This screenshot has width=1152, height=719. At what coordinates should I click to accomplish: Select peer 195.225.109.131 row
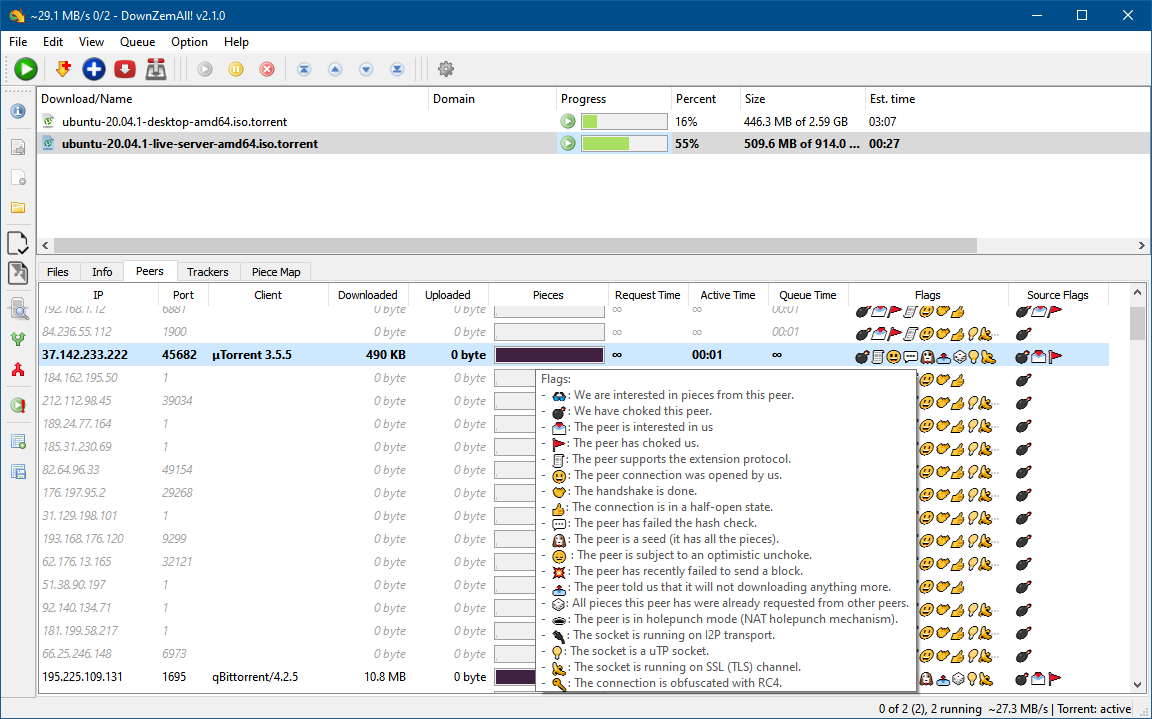pos(573,676)
